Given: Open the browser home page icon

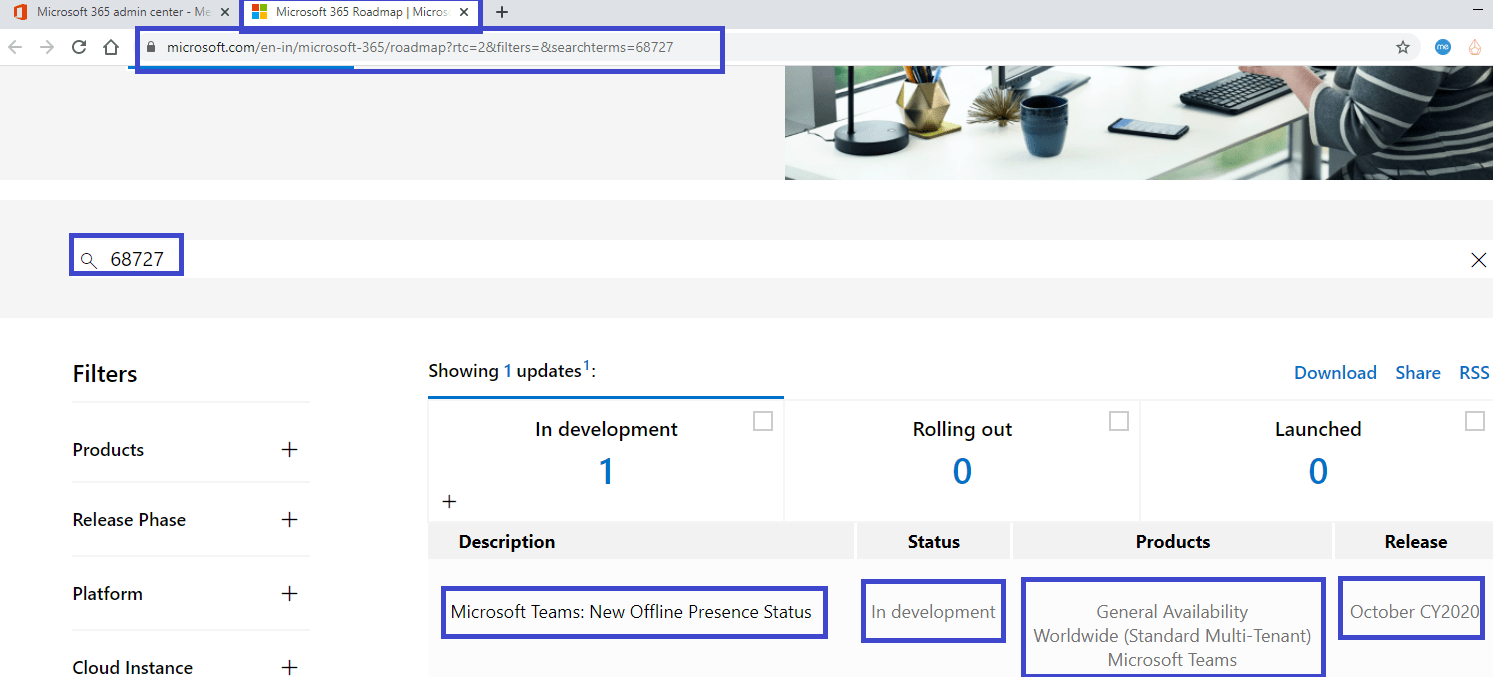Looking at the screenshot, I should click(111, 47).
